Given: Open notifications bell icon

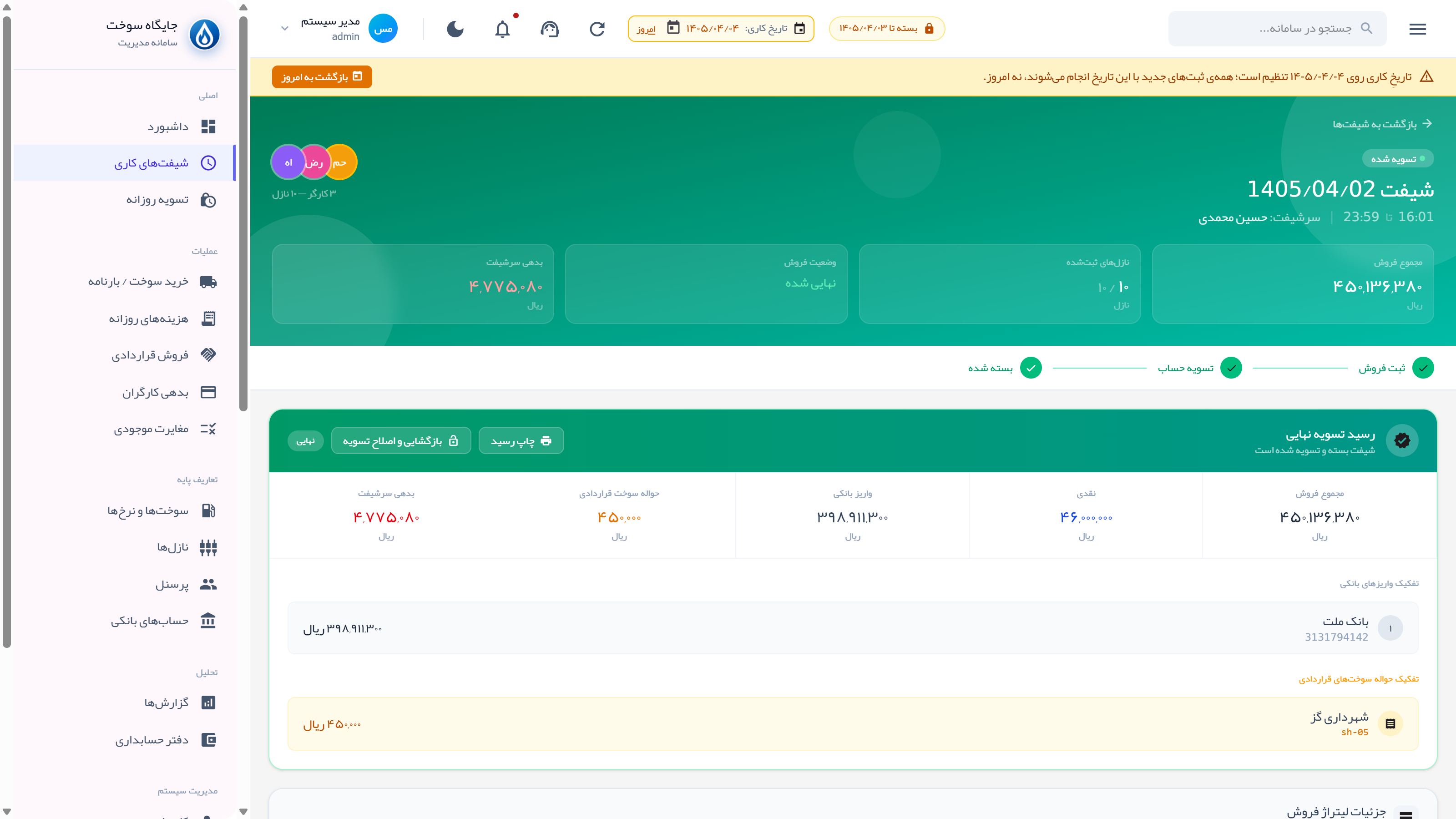Looking at the screenshot, I should [502, 29].
